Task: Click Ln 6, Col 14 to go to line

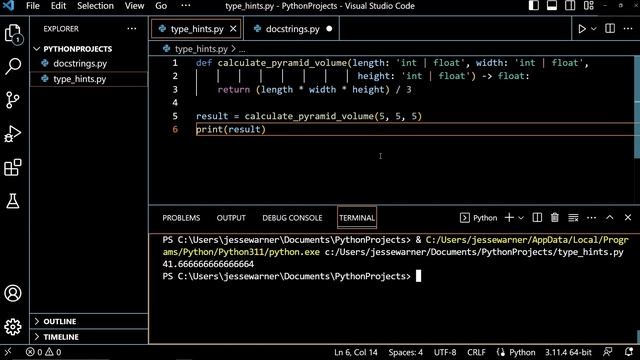Action: (356, 352)
